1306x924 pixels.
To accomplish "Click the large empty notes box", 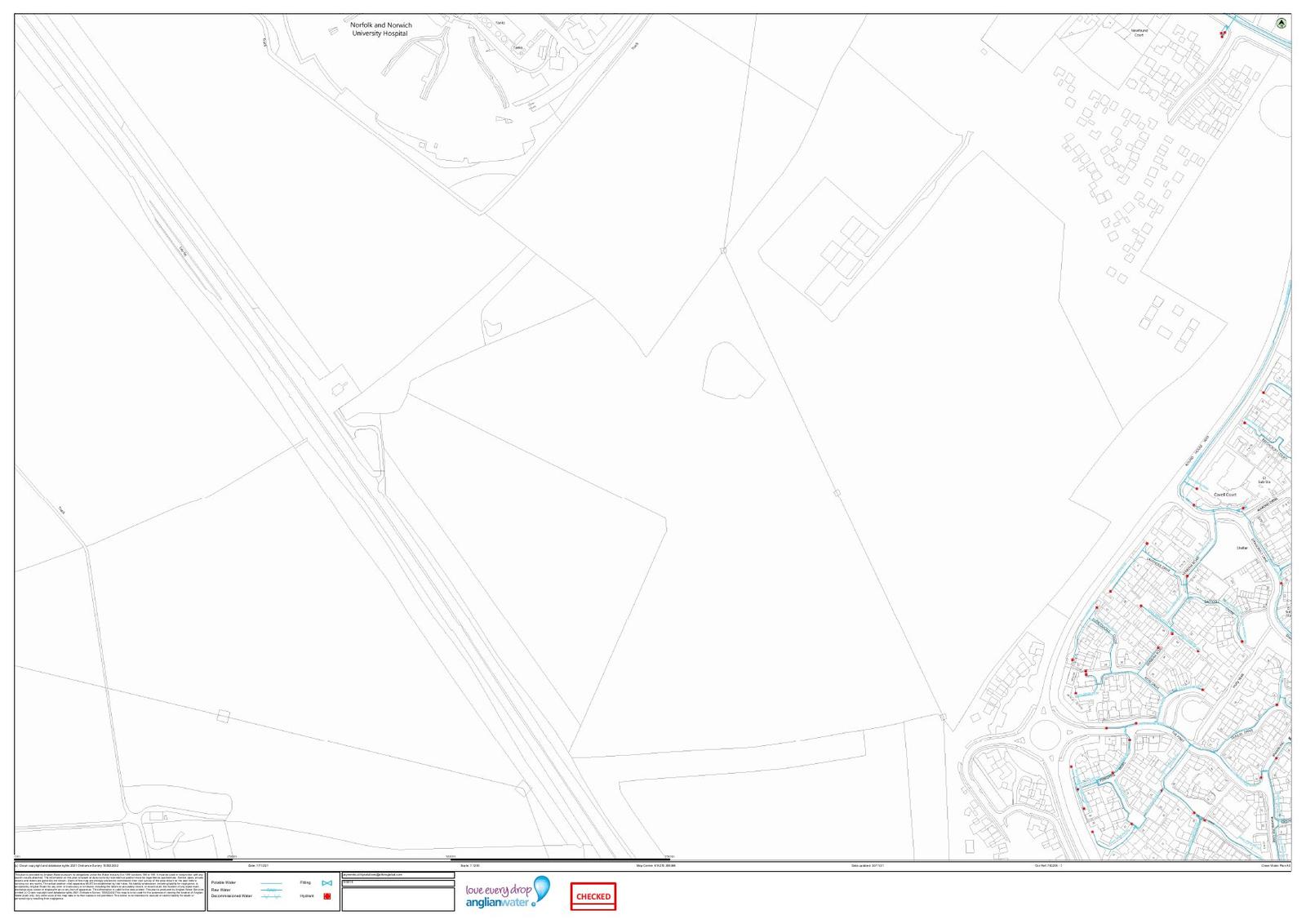I will (x=398, y=900).
